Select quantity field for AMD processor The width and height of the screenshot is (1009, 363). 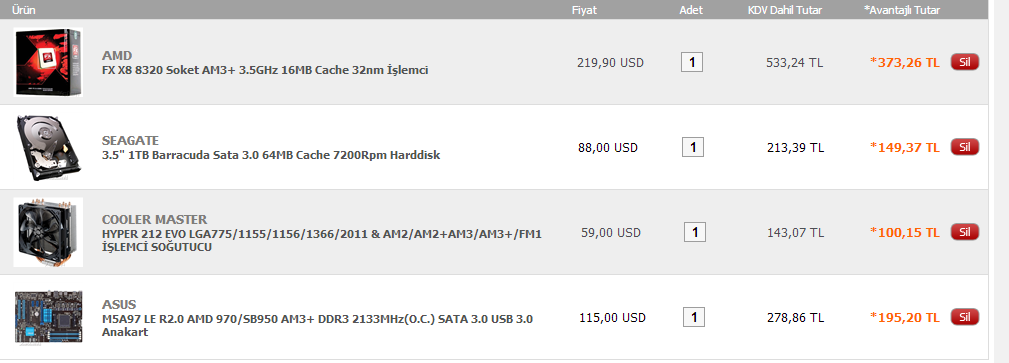coord(692,62)
